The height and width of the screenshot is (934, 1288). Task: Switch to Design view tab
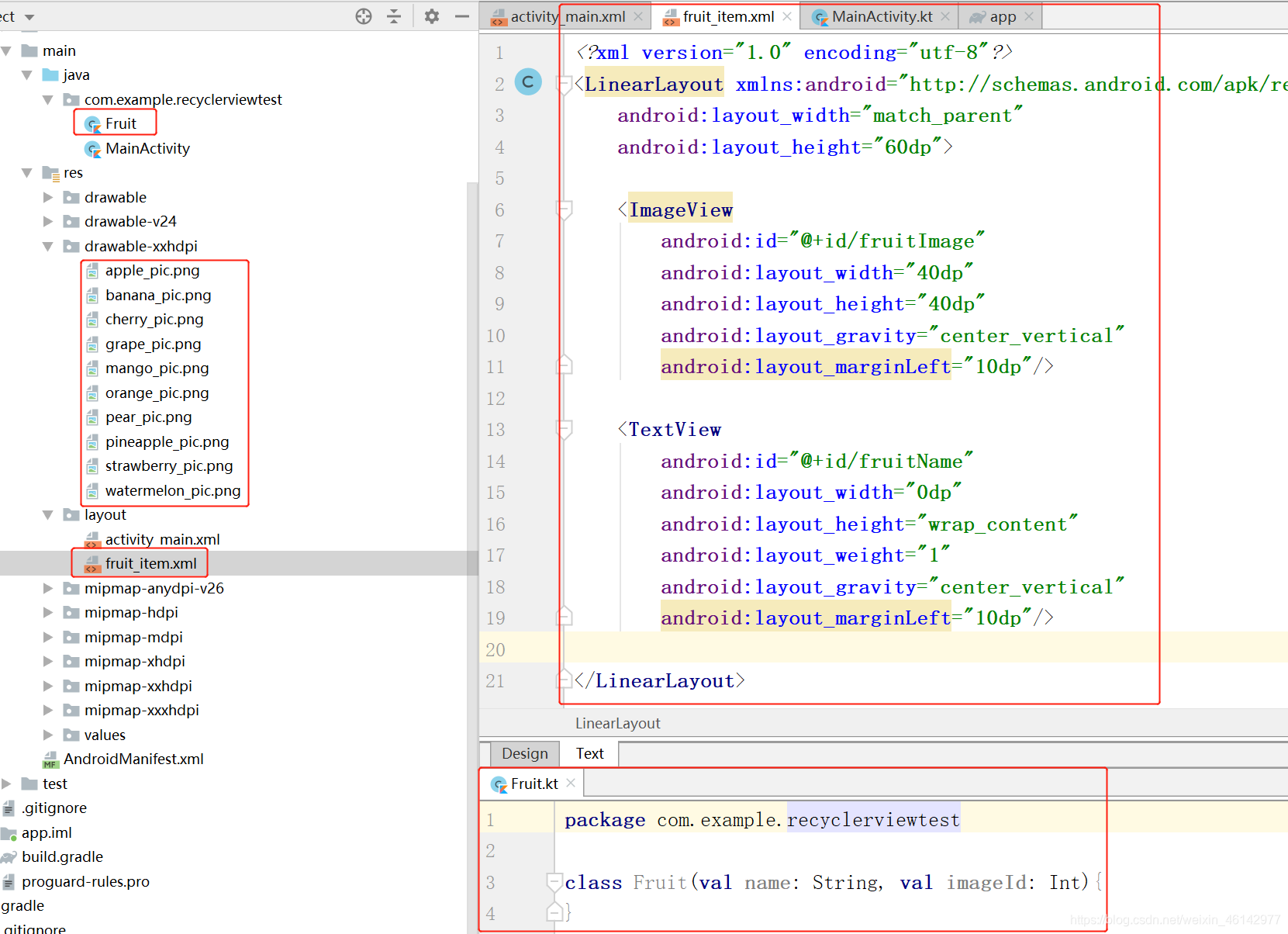click(524, 753)
